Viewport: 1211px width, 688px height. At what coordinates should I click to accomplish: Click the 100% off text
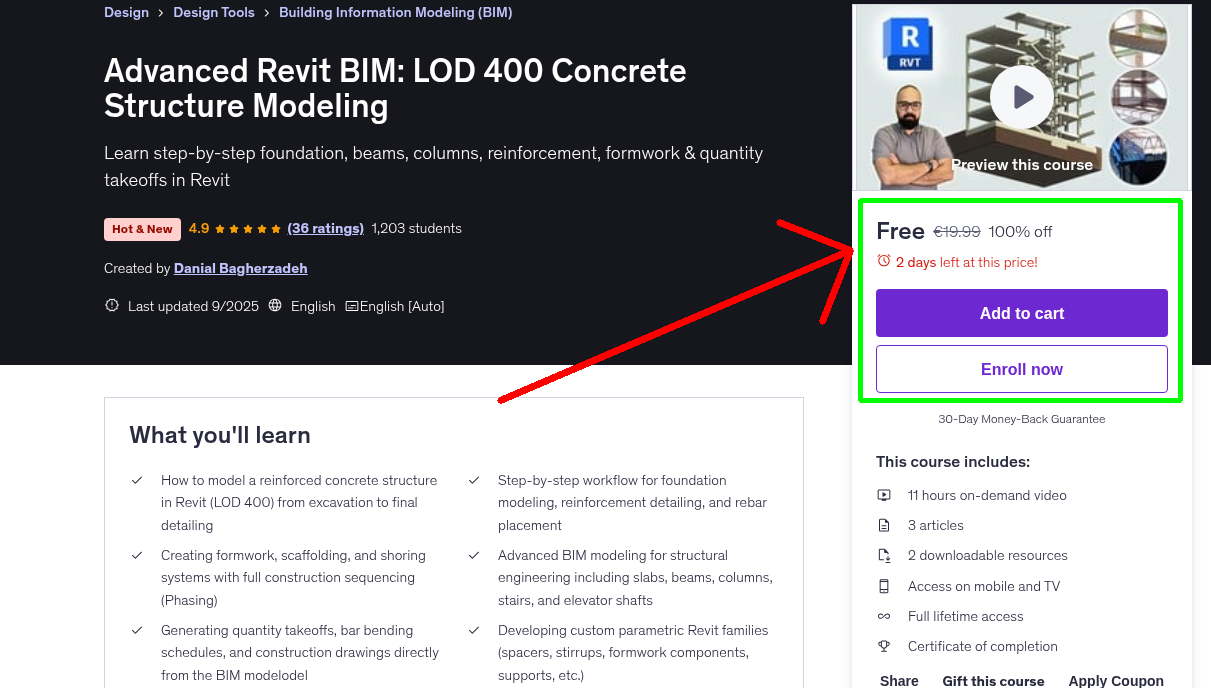(x=1020, y=231)
